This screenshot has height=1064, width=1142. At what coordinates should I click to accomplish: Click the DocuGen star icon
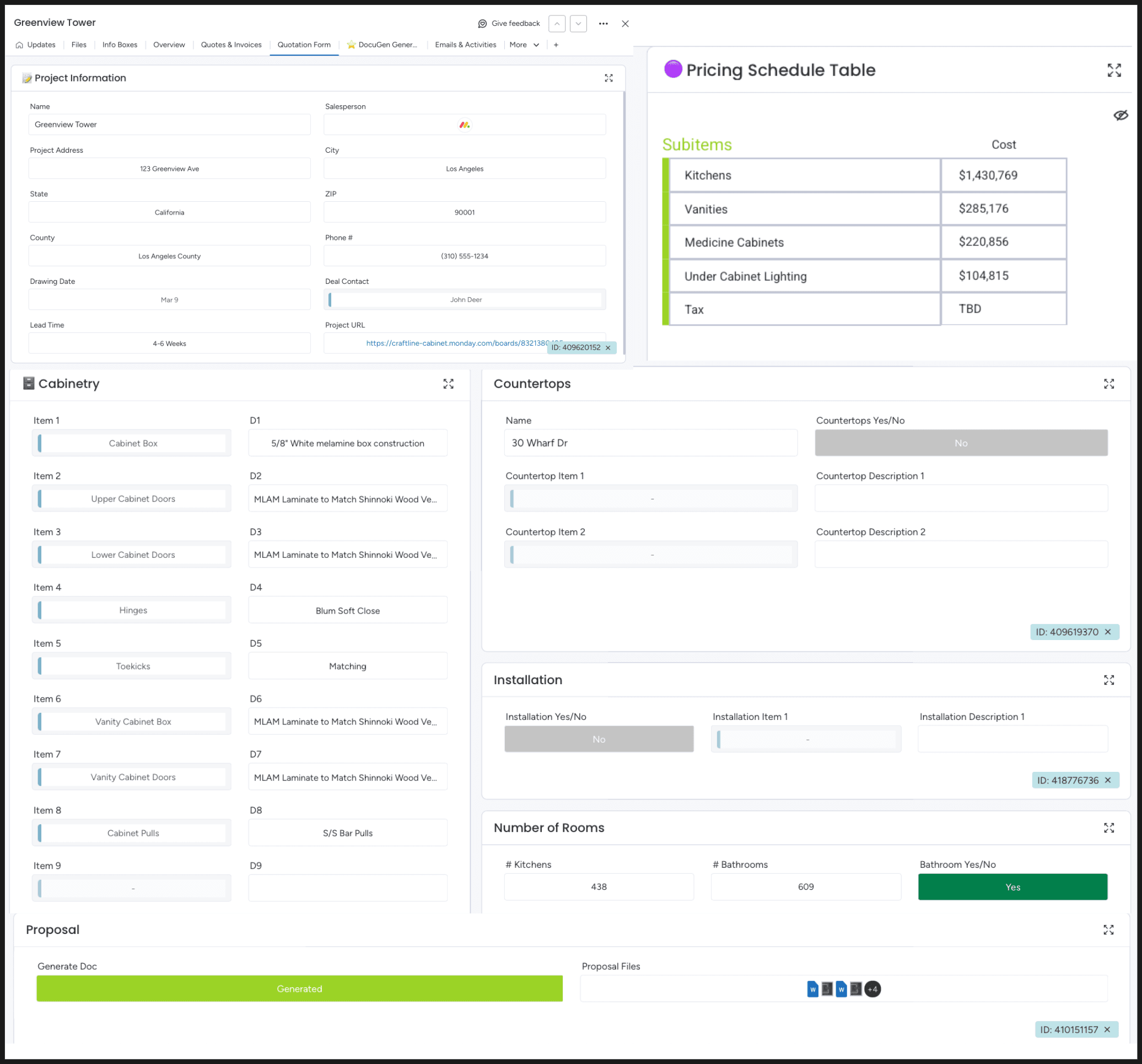(x=351, y=45)
